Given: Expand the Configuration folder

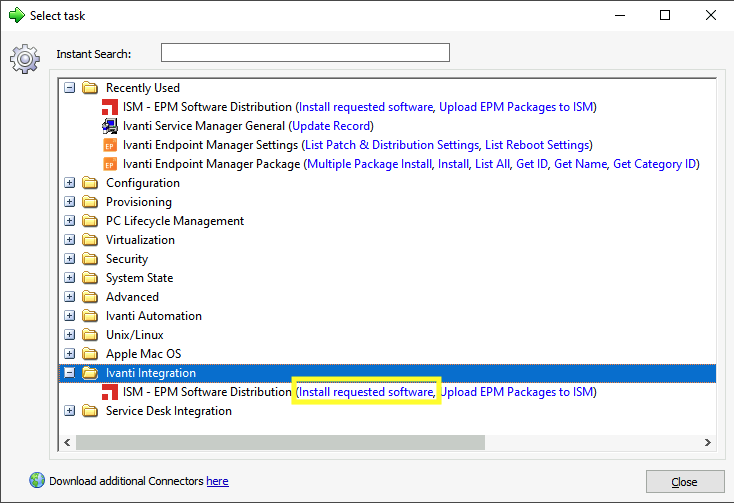Looking at the screenshot, I should click(70, 182).
